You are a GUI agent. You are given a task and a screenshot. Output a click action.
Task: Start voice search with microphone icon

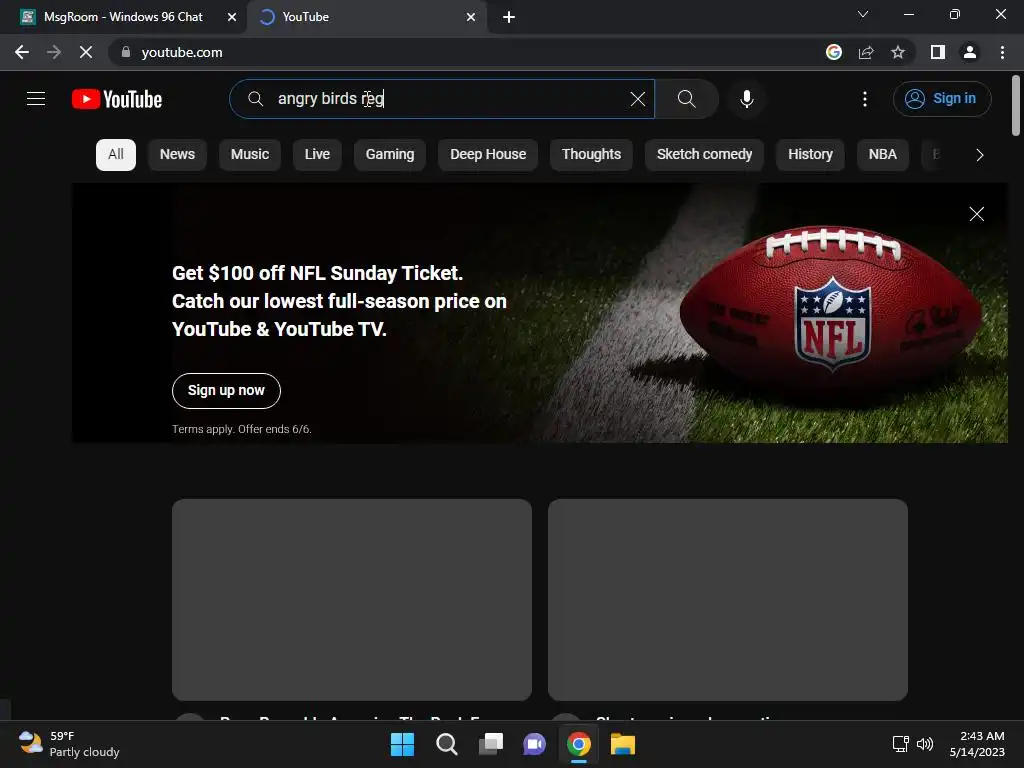[746, 99]
